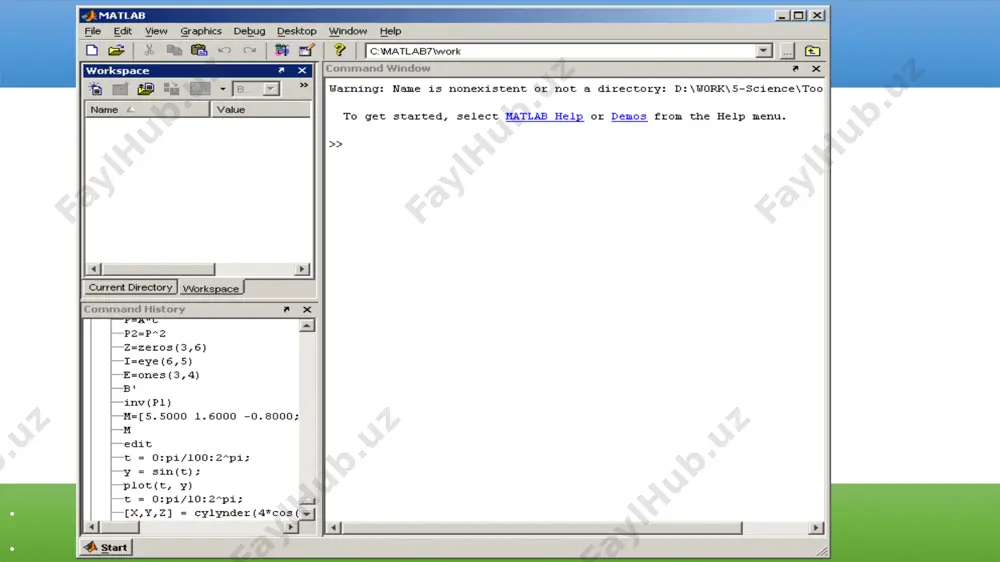The height and width of the screenshot is (562, 1000).
Task: Click Delete icon in Workspace toolbar
Action: click(200, 89)
